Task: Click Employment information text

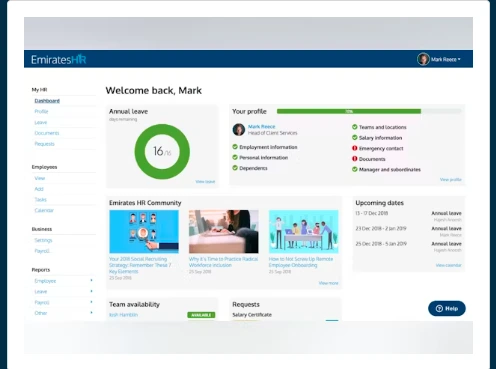Action: point(268,147)
